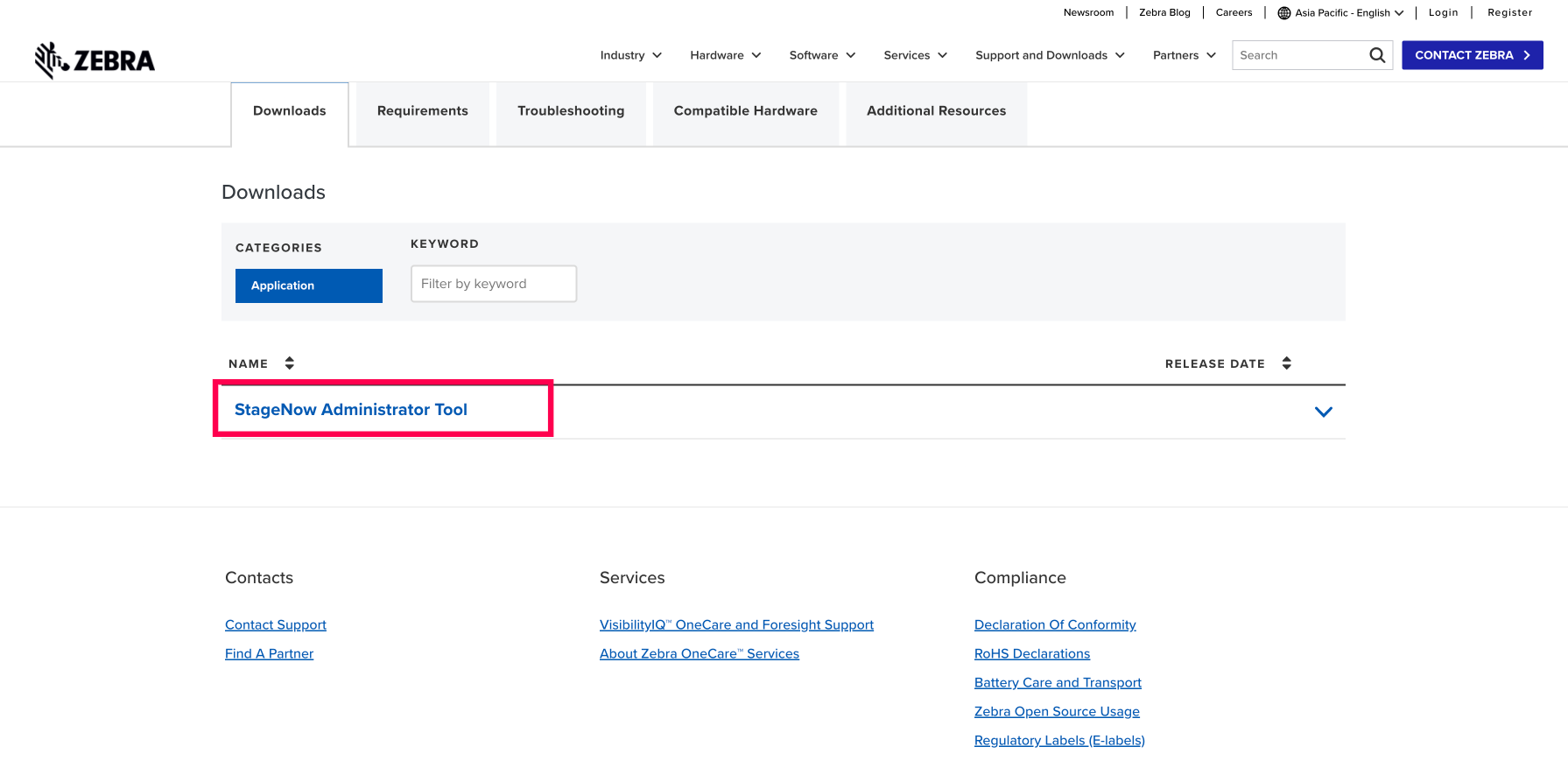Sort by Name using sort arrows
The image size is (1568, 775).
pos(289,363)
